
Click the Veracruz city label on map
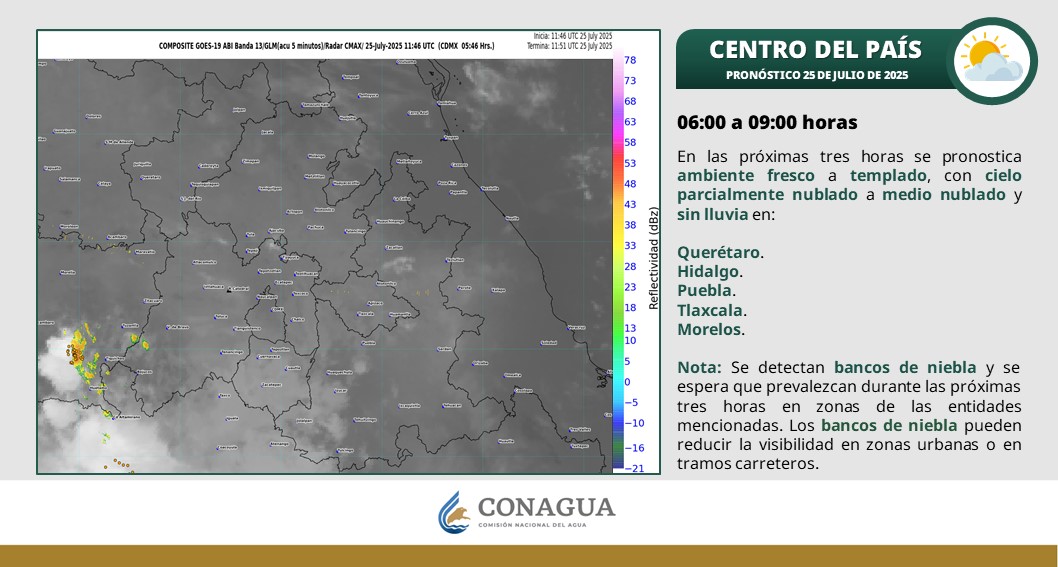tap(576, 327)
